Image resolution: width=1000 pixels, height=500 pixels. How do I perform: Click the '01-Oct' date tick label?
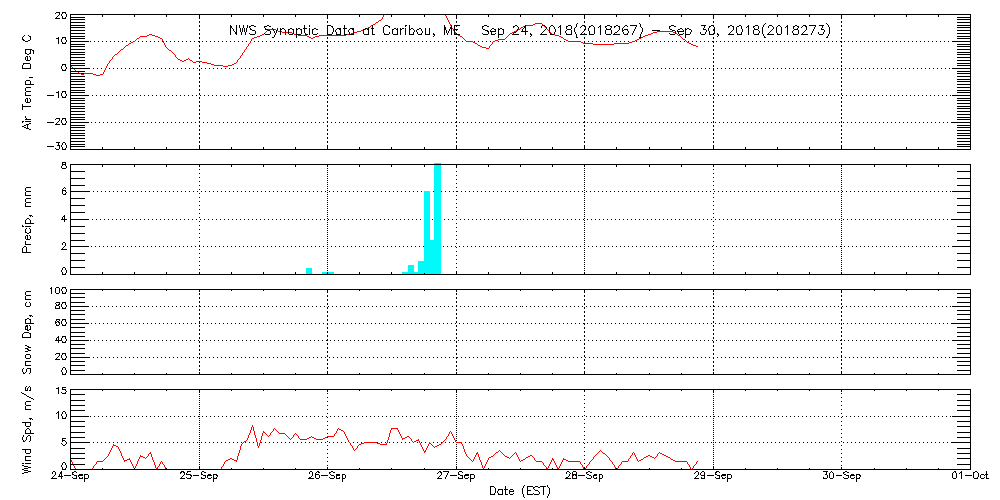pos(970,477)
